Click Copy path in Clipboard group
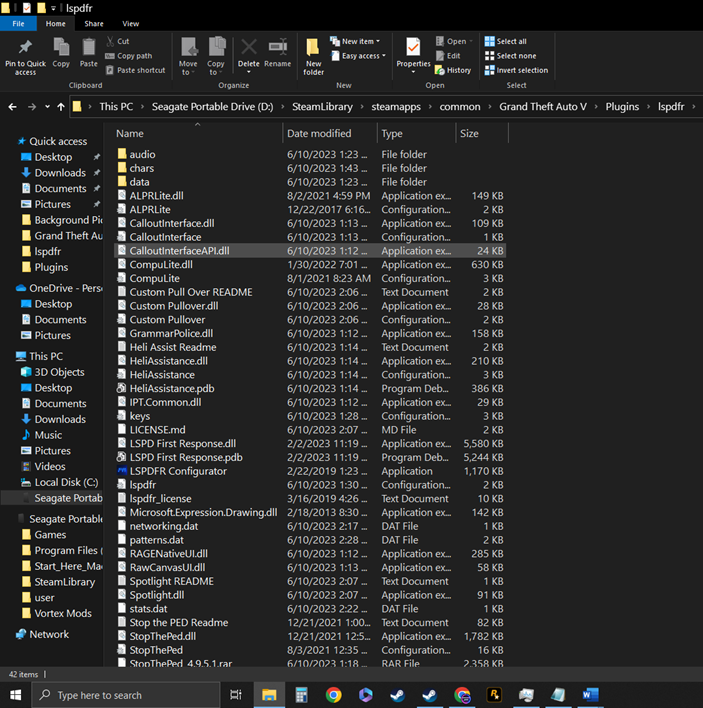This screenshot has width=703, height=708. tap(134, 56)
